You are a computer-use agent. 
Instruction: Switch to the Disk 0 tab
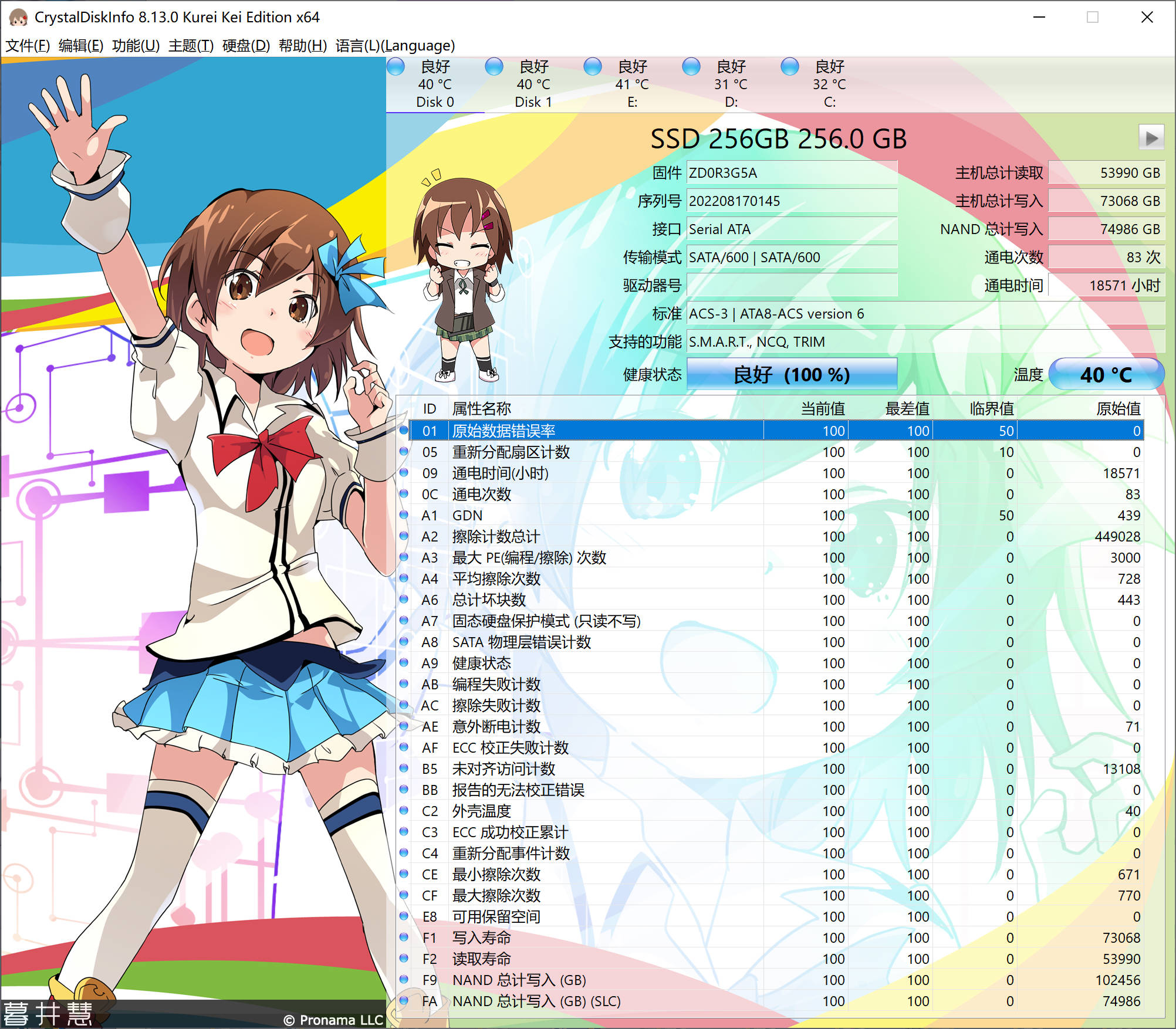click(x=435, y=84)
